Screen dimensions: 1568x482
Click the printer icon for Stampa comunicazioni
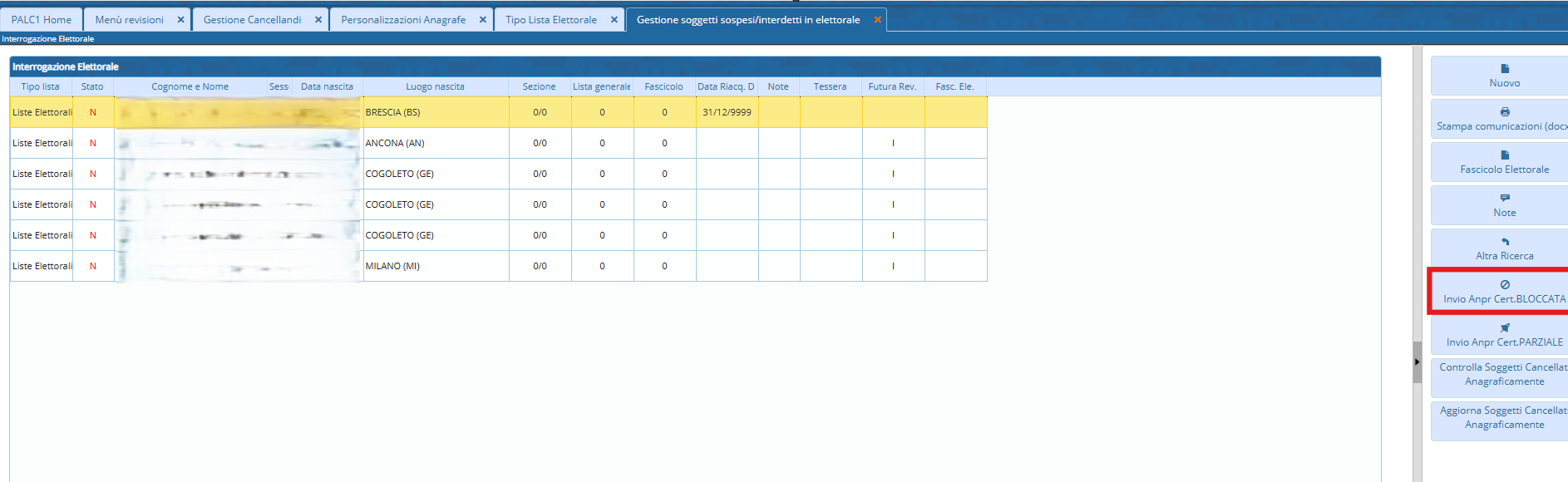click(1504, 112)
